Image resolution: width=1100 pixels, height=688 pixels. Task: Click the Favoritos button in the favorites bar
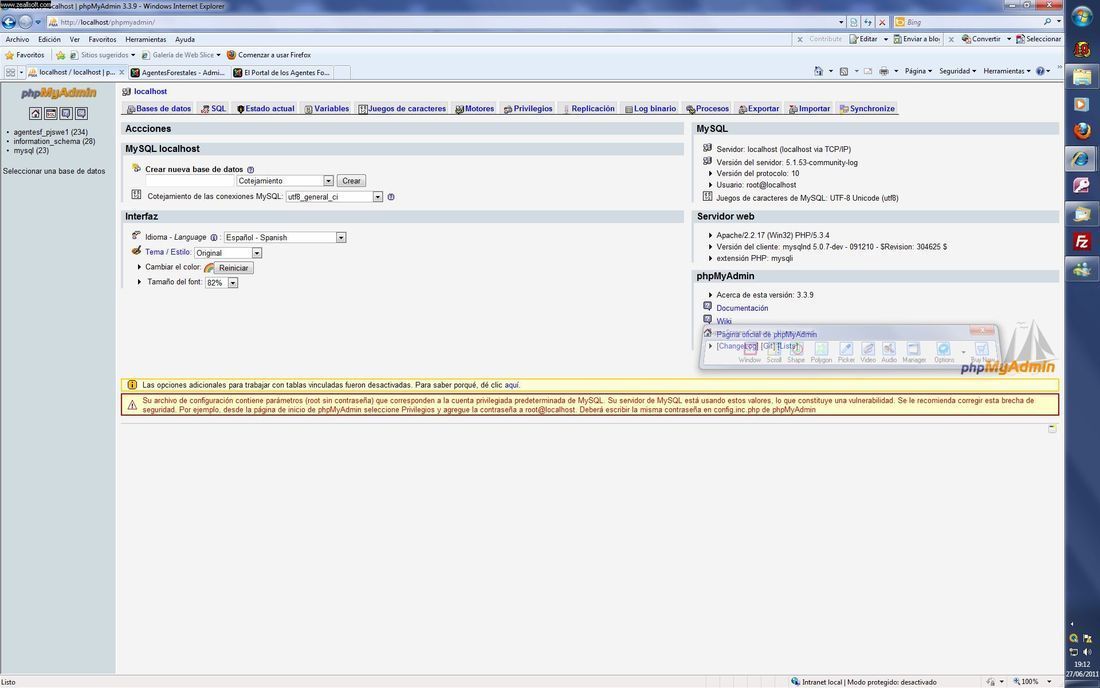pos(25,55)
